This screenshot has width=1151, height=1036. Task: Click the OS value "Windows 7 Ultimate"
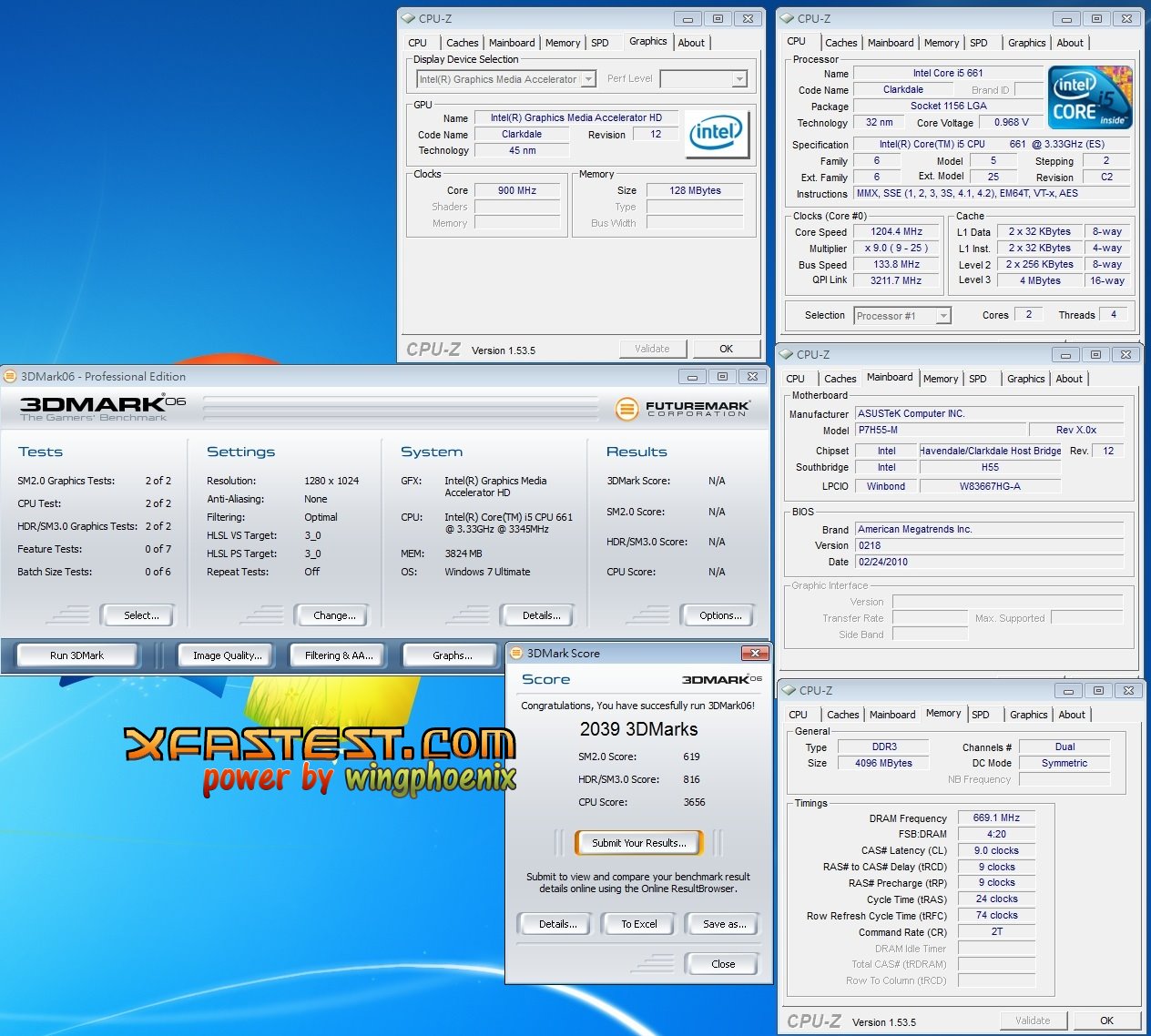[487, 572]
